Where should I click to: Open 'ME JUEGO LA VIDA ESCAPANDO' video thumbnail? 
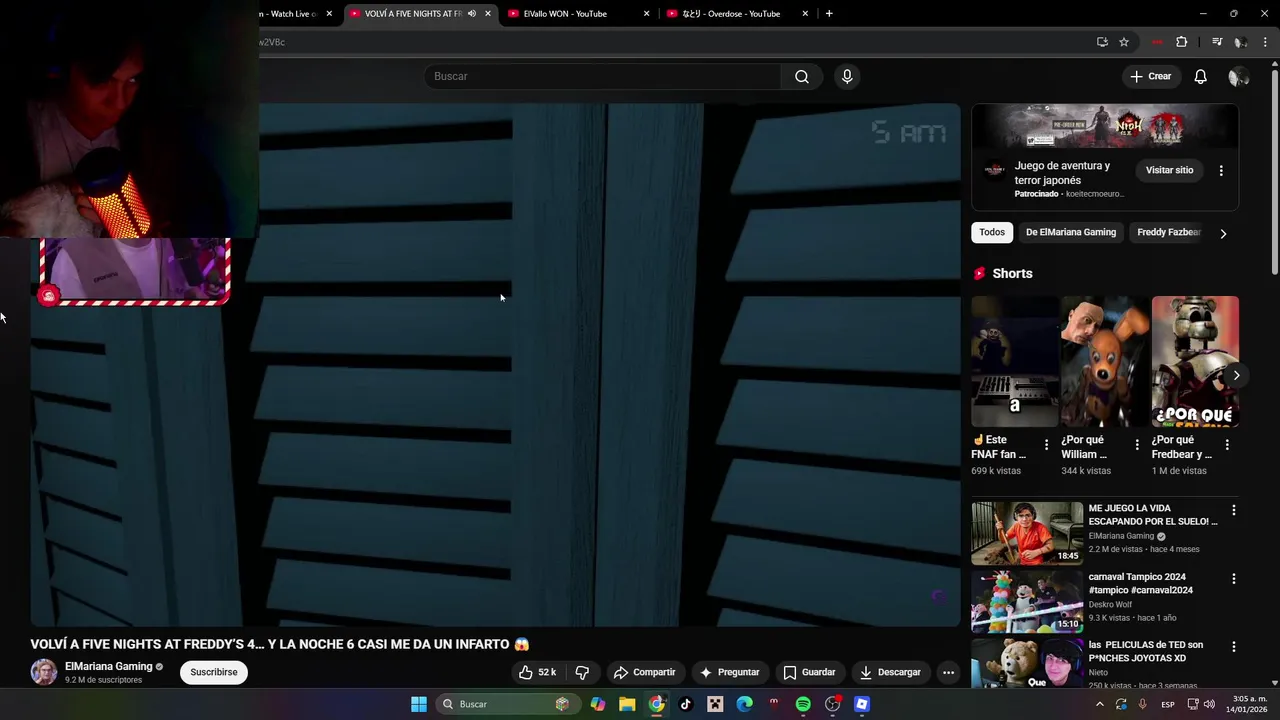click(1027, 533)
